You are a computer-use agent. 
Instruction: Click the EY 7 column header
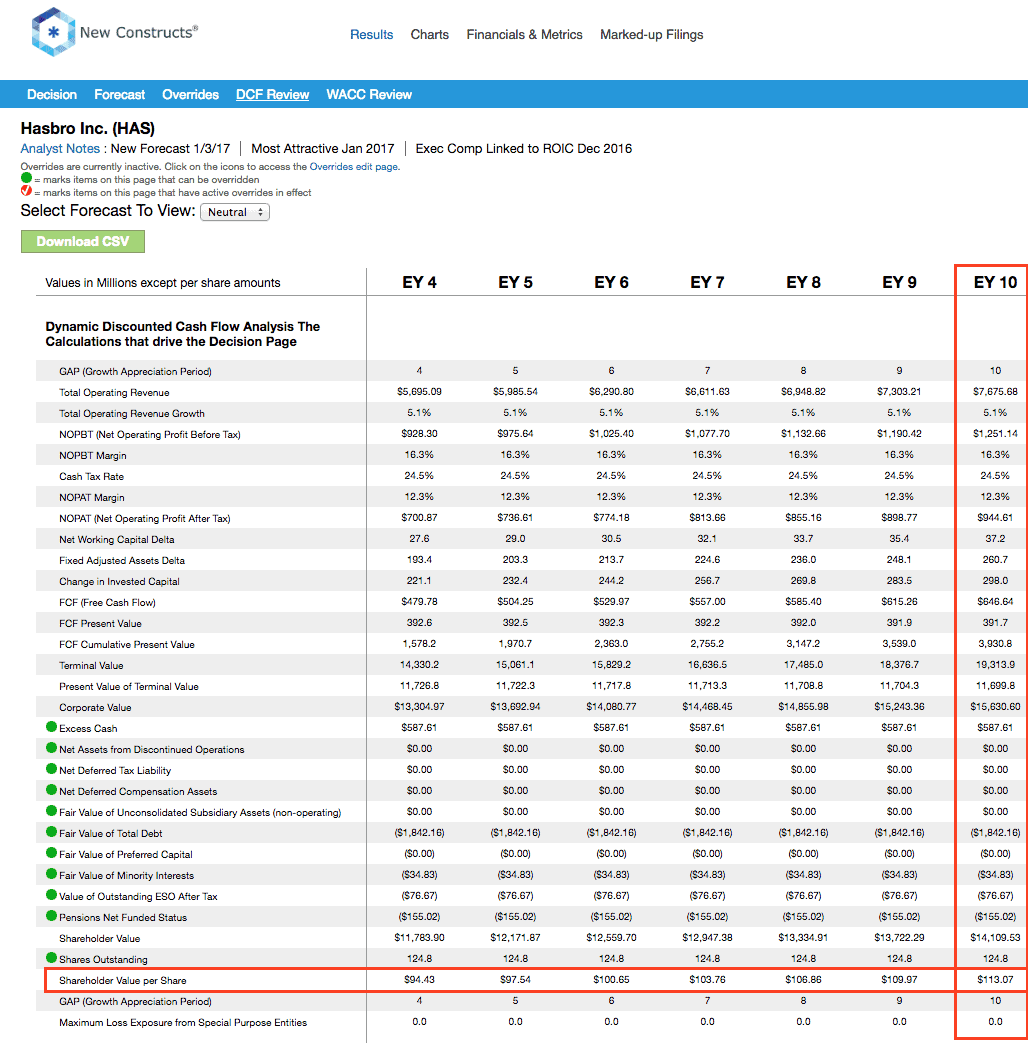707,282
